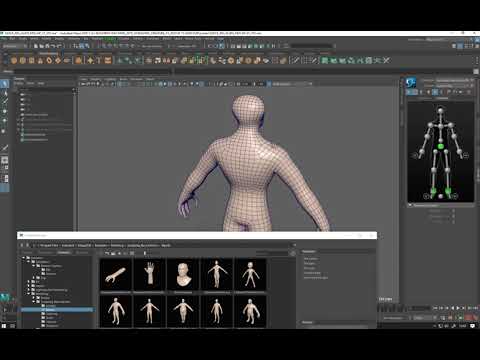Open the menu set dropdown in the status line
480x360 pixels.
(x=14, y=46)
